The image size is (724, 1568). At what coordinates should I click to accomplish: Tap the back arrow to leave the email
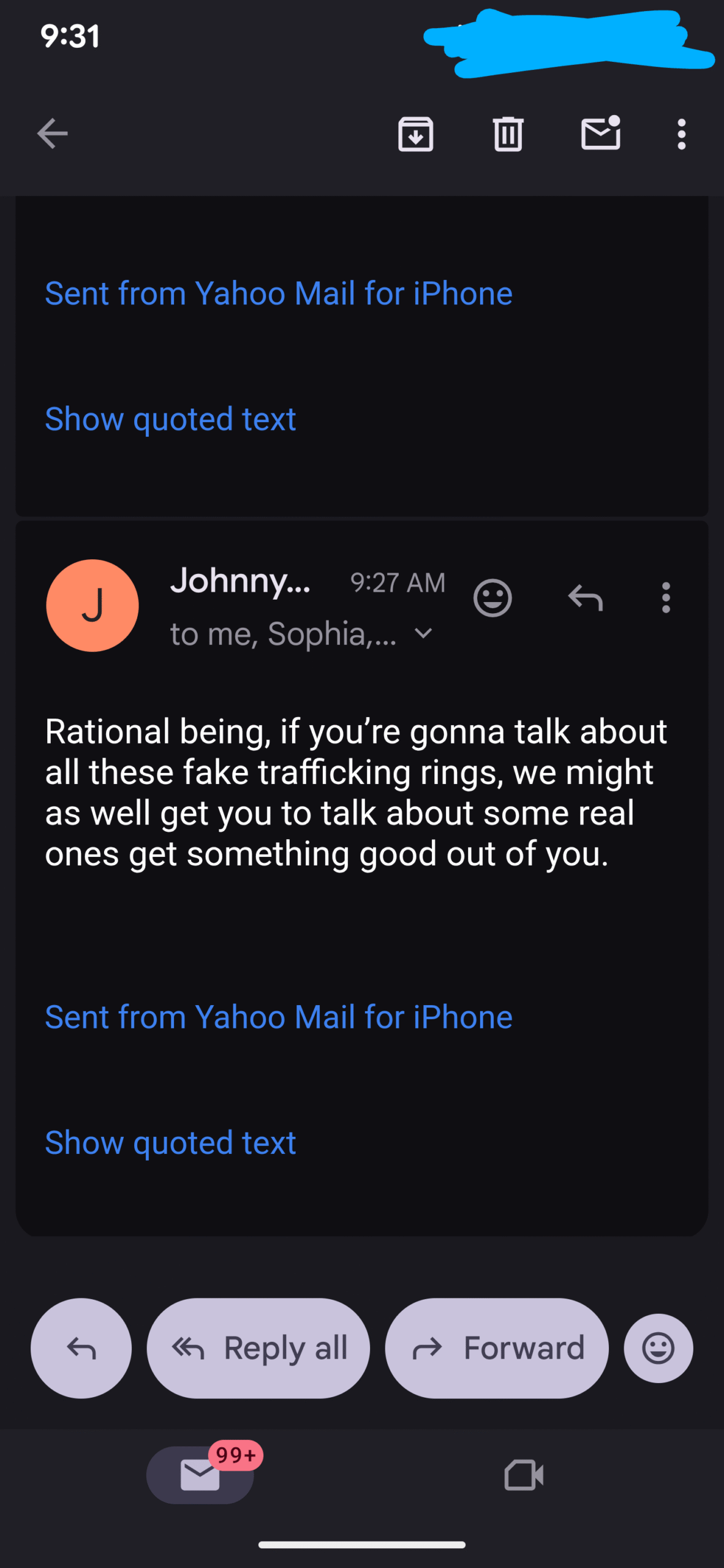52,134
